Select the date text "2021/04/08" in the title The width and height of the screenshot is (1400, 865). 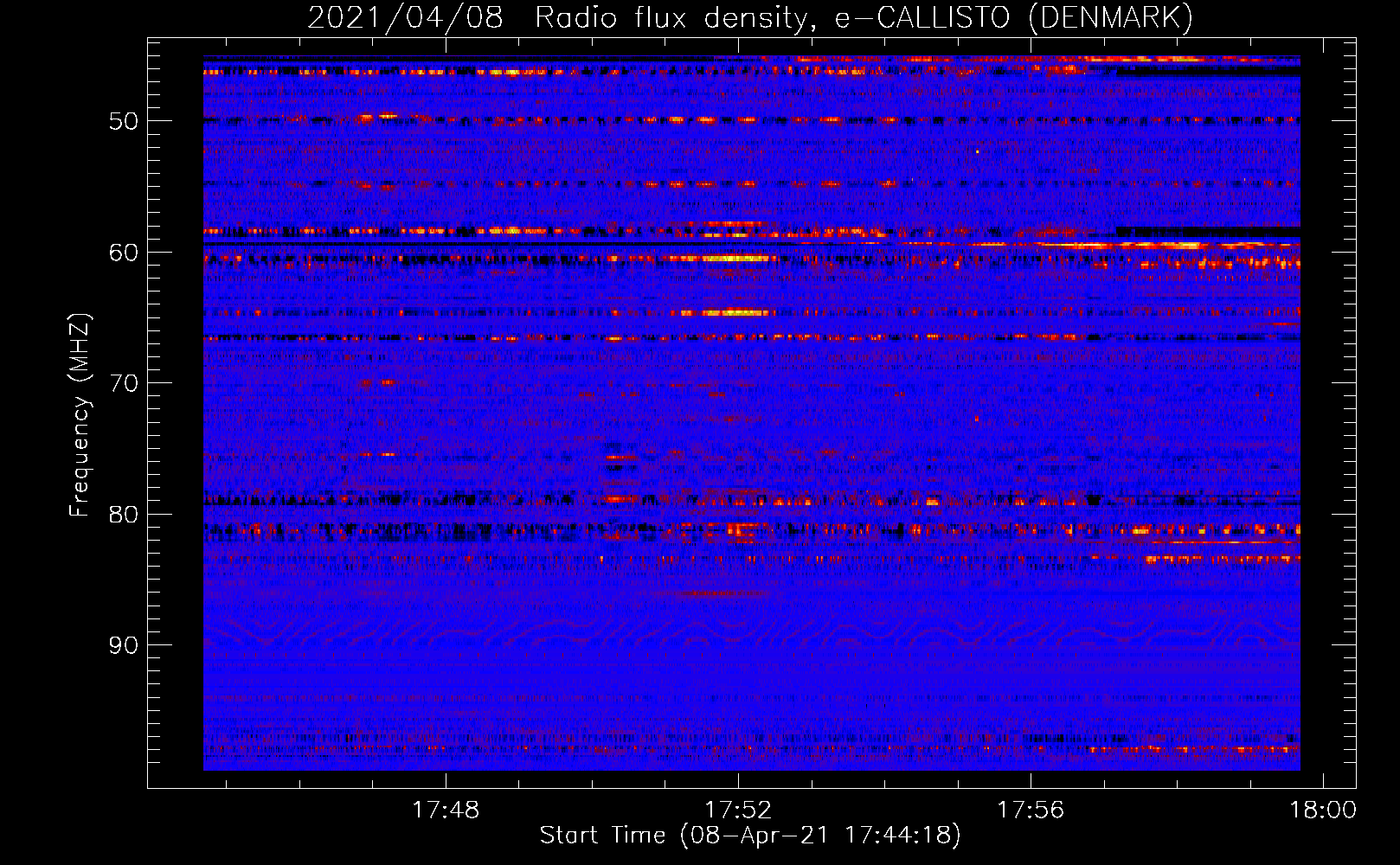click(405, 18)
